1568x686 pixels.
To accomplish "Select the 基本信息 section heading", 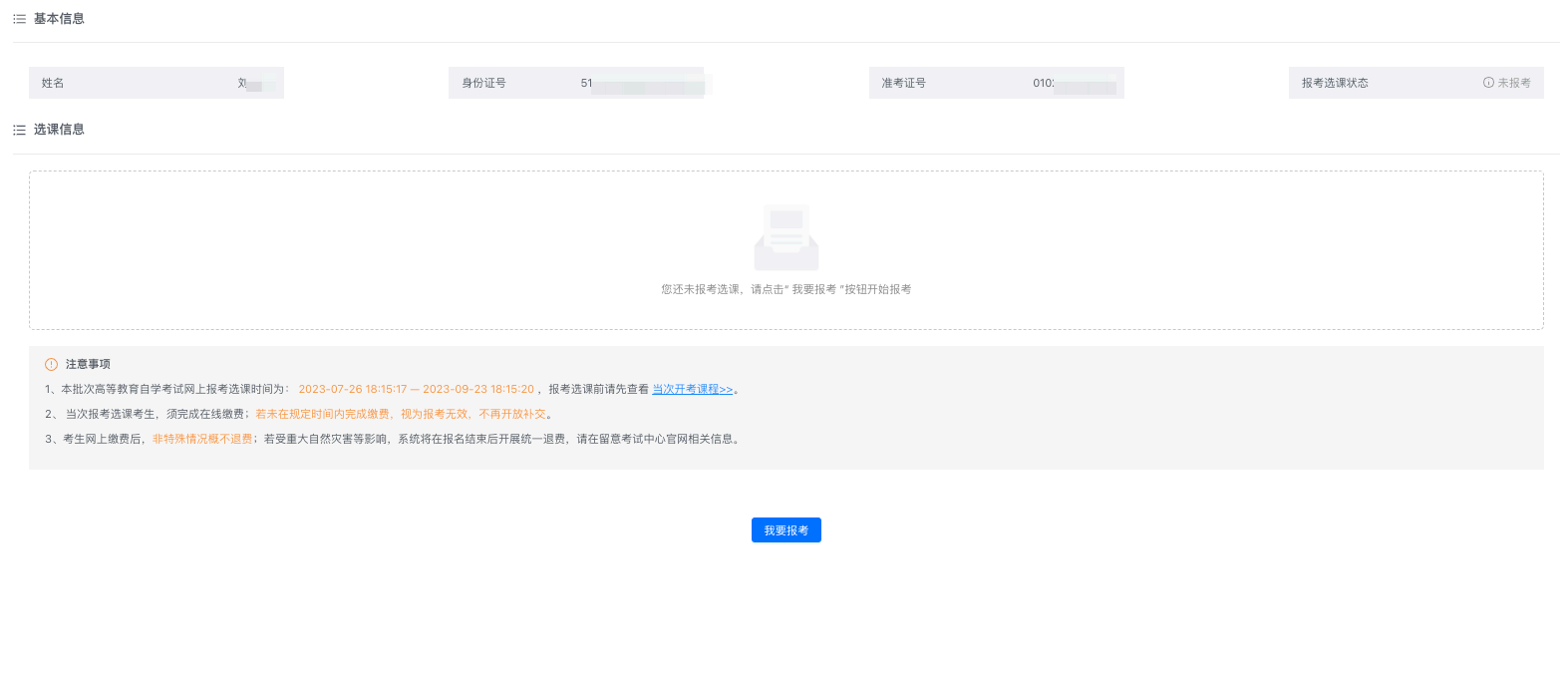I will [x=59, y=19].
